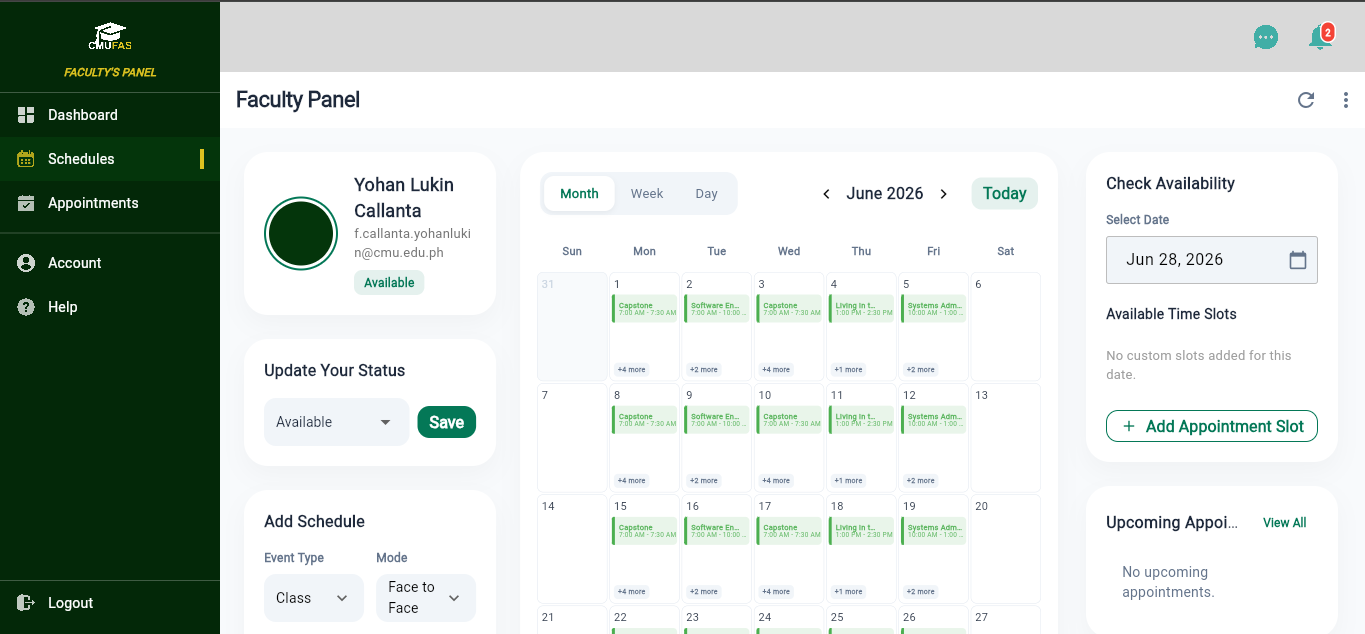
Task: Open the calendar picker icon in Select Date
Action: click(1298, 260)
